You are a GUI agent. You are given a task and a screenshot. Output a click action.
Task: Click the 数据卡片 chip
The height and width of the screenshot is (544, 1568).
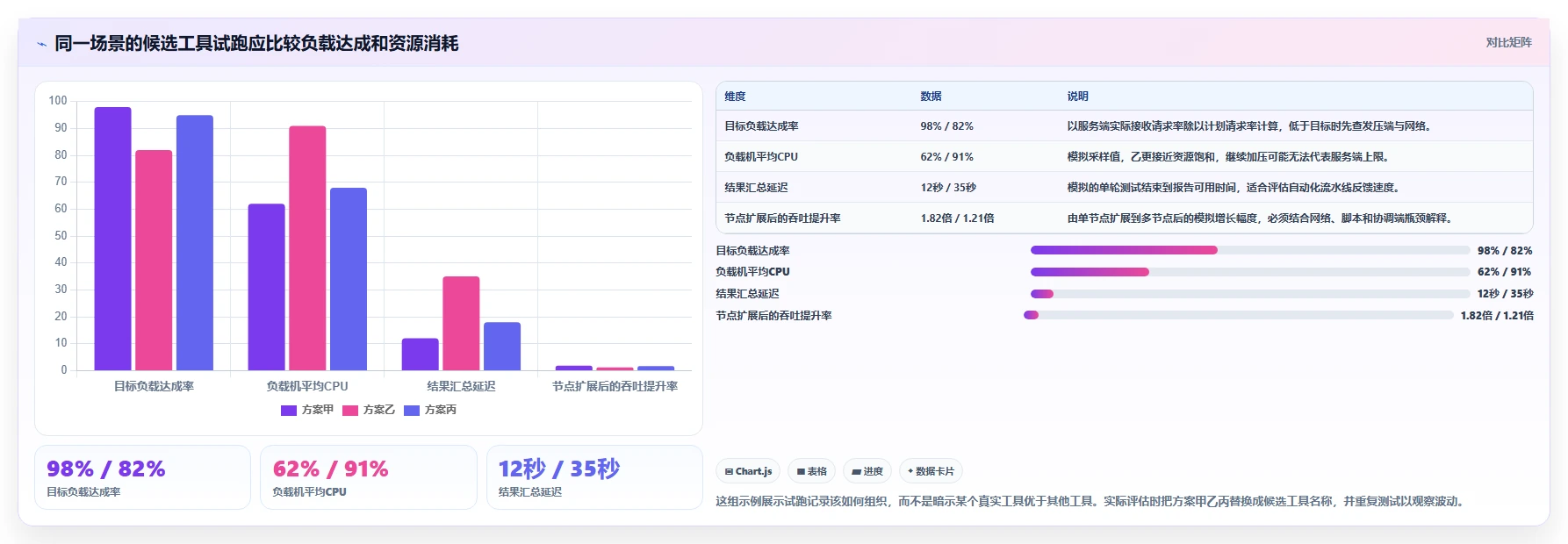tap(931, 471)
